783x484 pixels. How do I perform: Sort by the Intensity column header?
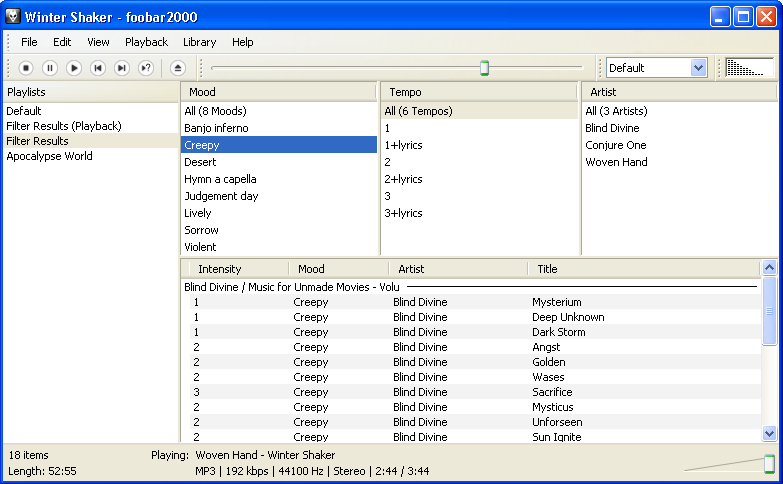click(239, 269)
